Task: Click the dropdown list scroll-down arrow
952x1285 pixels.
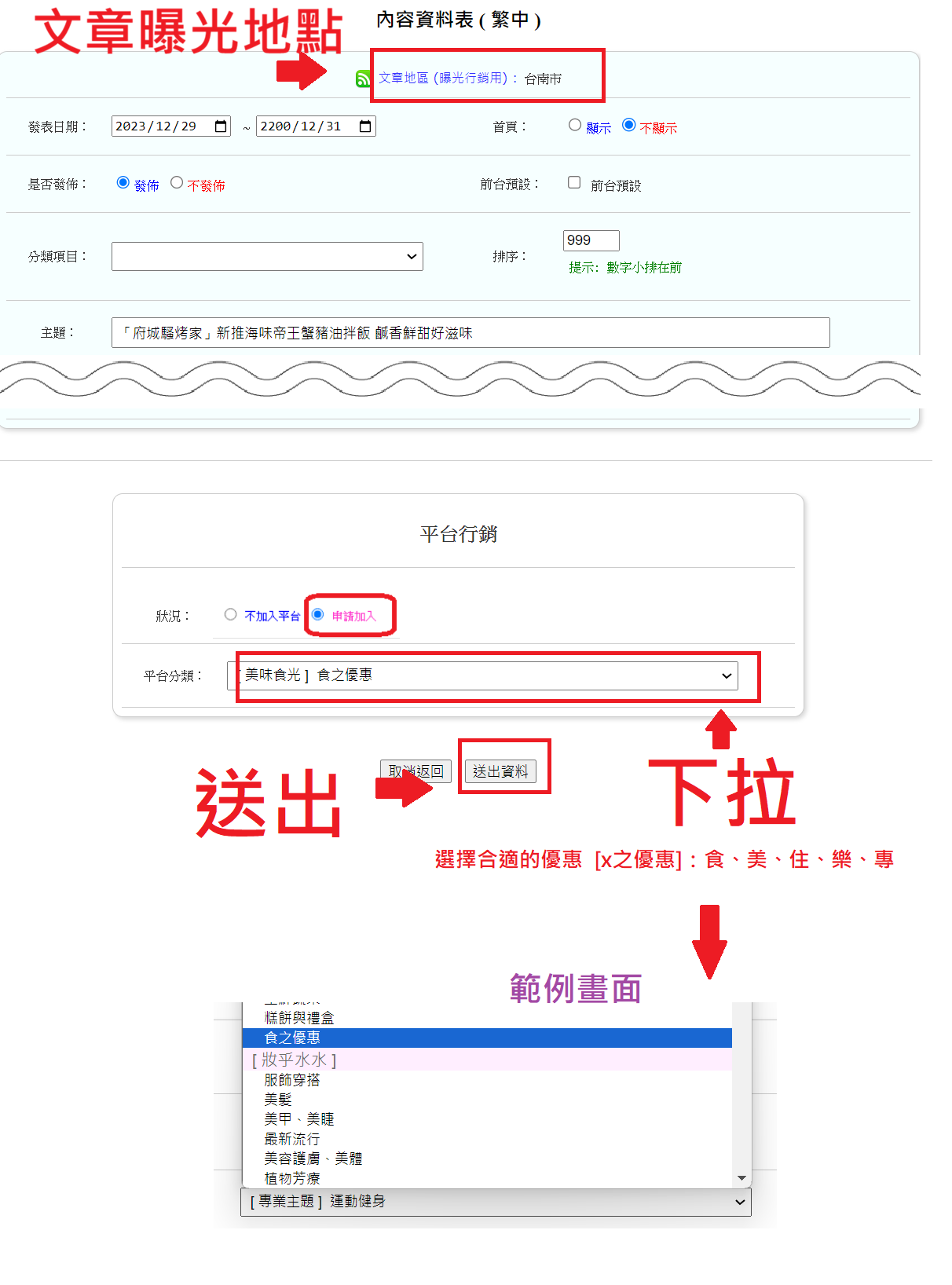Action: [x=741, y=1178]
